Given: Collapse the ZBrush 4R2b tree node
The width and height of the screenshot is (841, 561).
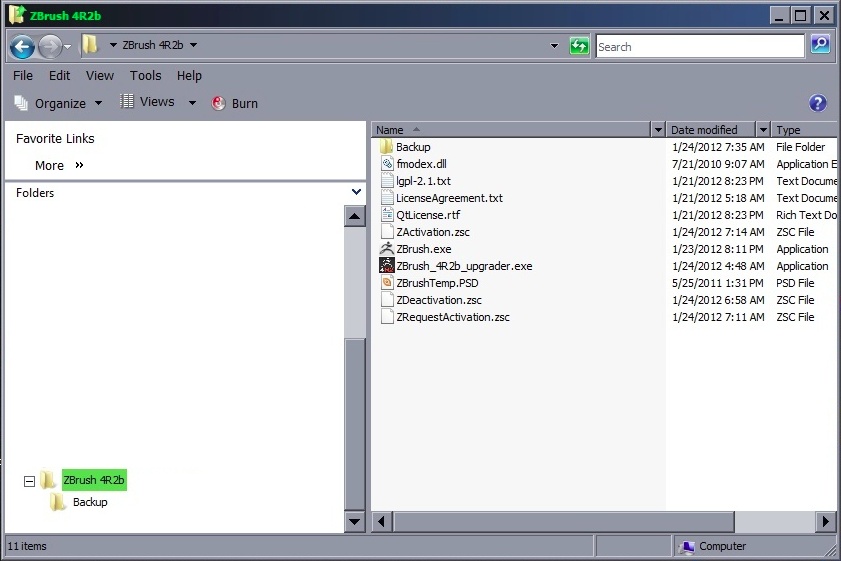Looking at the screenshot, I should pos(29,481).
